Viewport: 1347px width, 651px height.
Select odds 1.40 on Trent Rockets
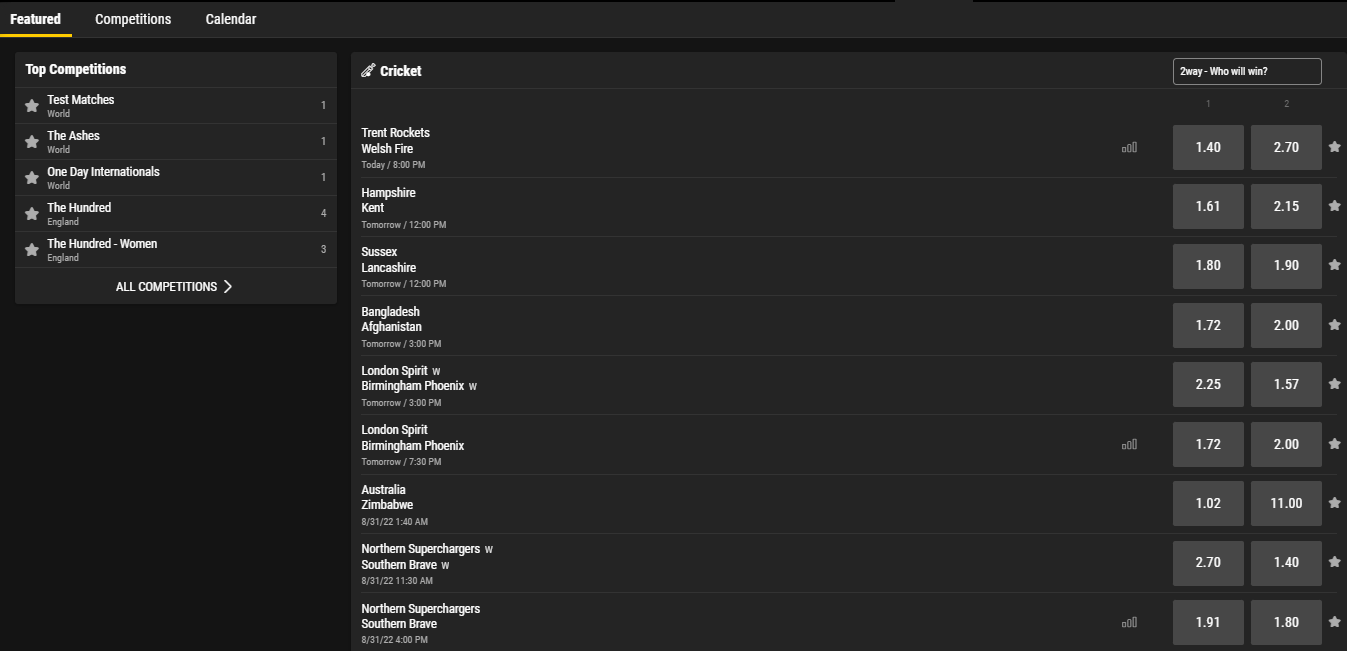(1207, 146)
